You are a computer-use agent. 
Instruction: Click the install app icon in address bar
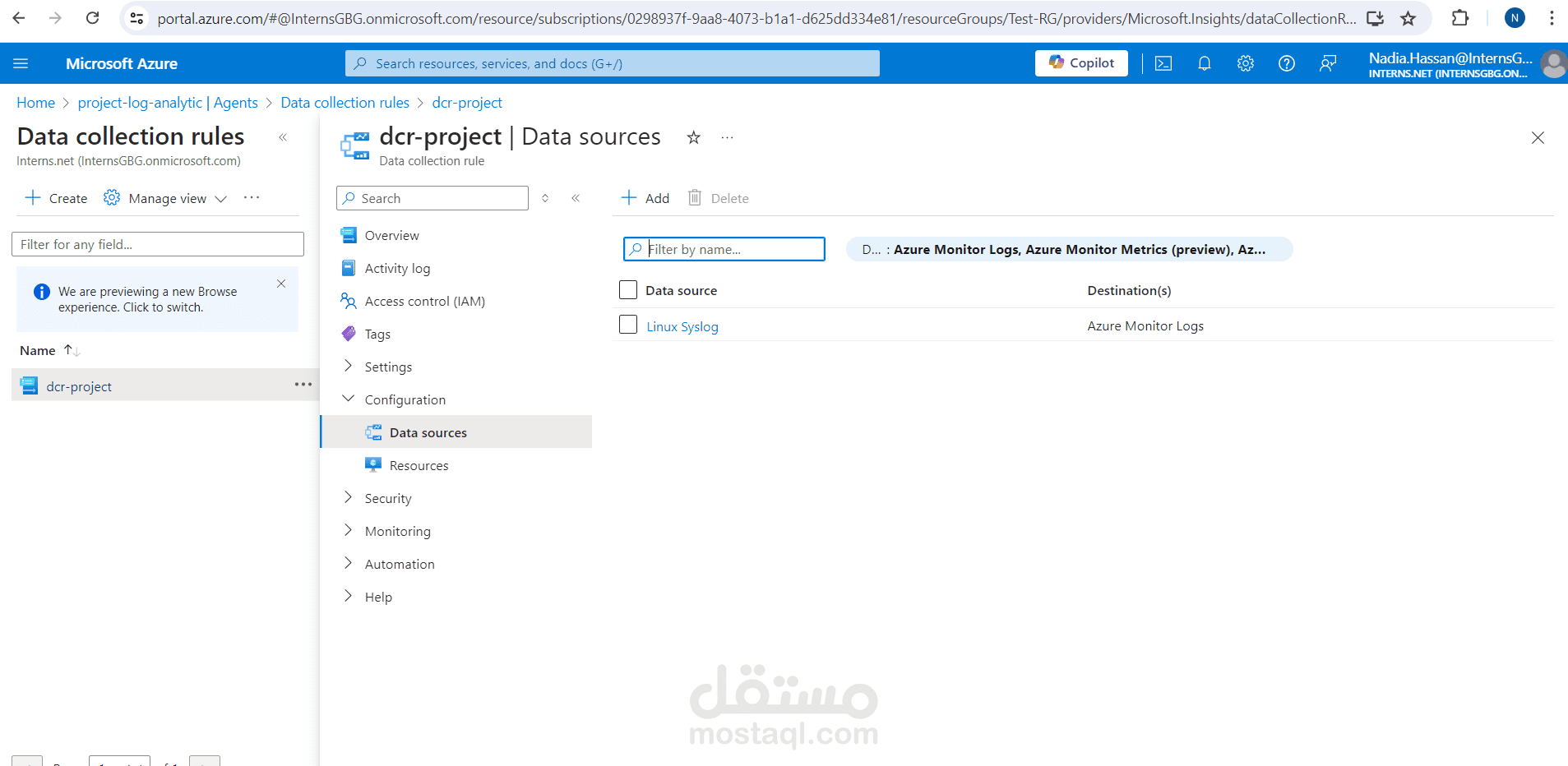tap(1375, 18)
